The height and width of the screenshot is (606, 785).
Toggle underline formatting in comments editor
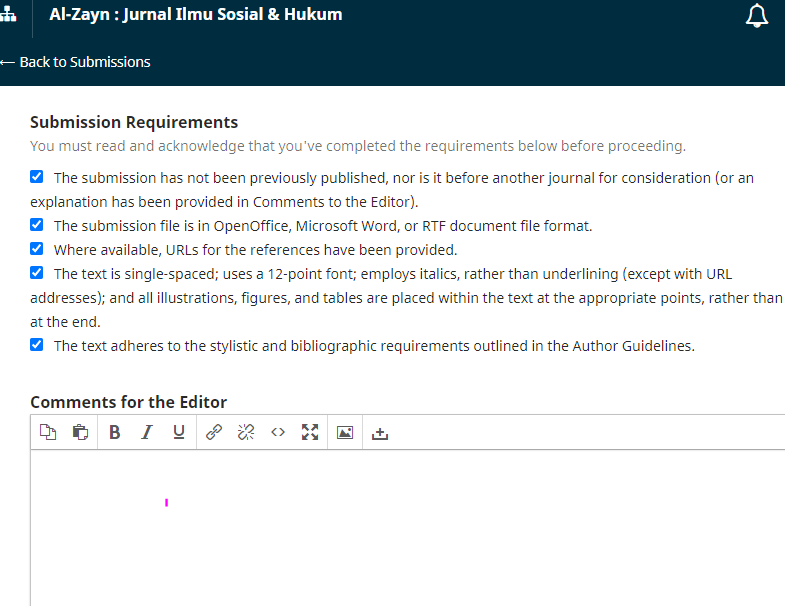(179, 432)
